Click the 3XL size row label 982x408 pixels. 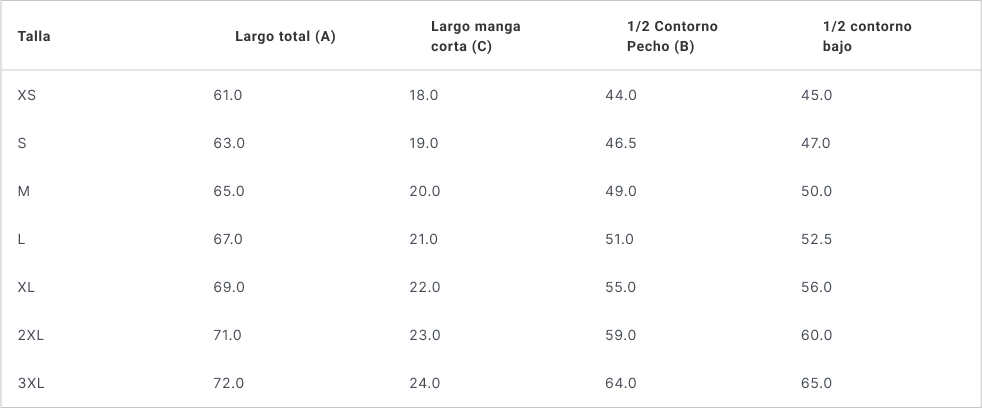31,383
